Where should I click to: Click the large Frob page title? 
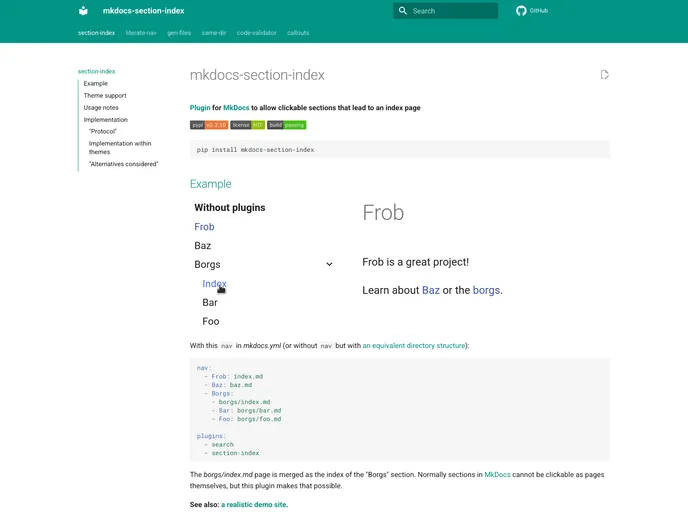[x=383, y=213]
